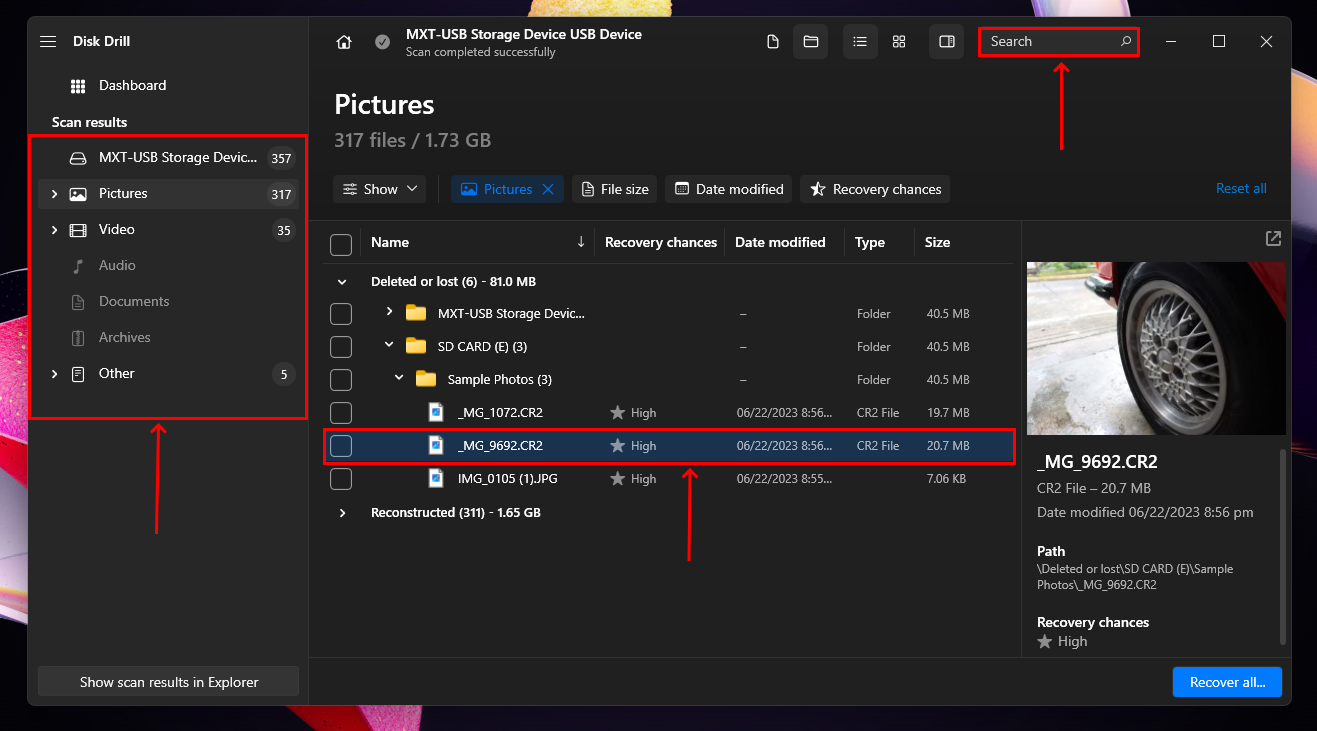Sort by Size column
The image size is (1317, 731).
[x=937, y=242]
